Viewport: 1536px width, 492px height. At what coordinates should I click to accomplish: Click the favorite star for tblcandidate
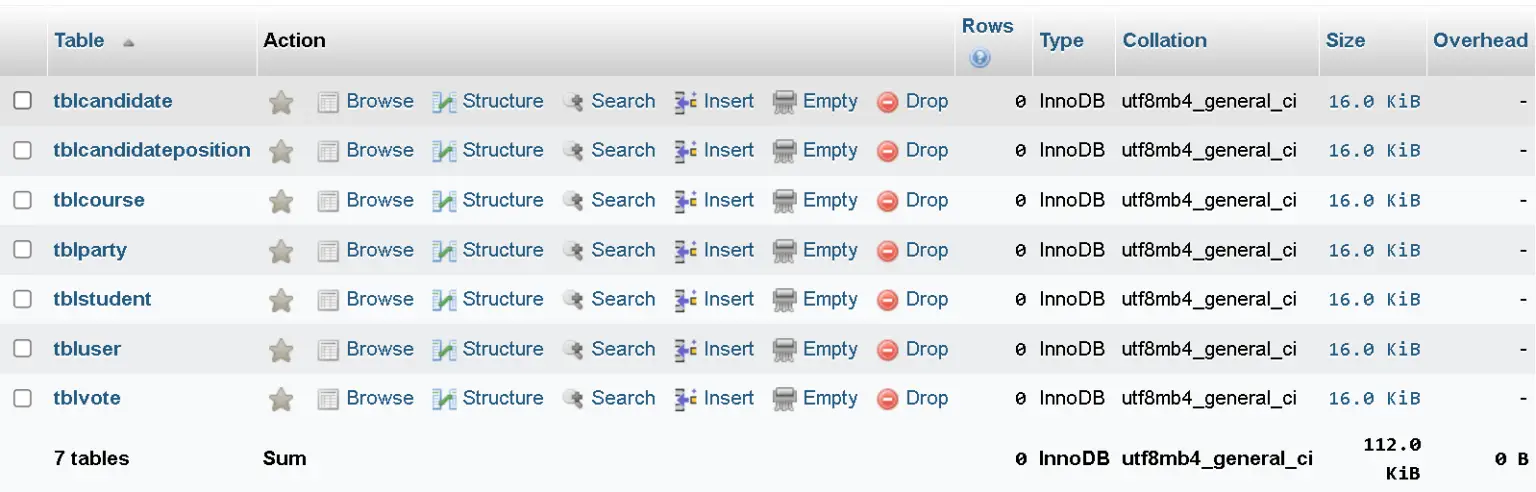point(281,102)
